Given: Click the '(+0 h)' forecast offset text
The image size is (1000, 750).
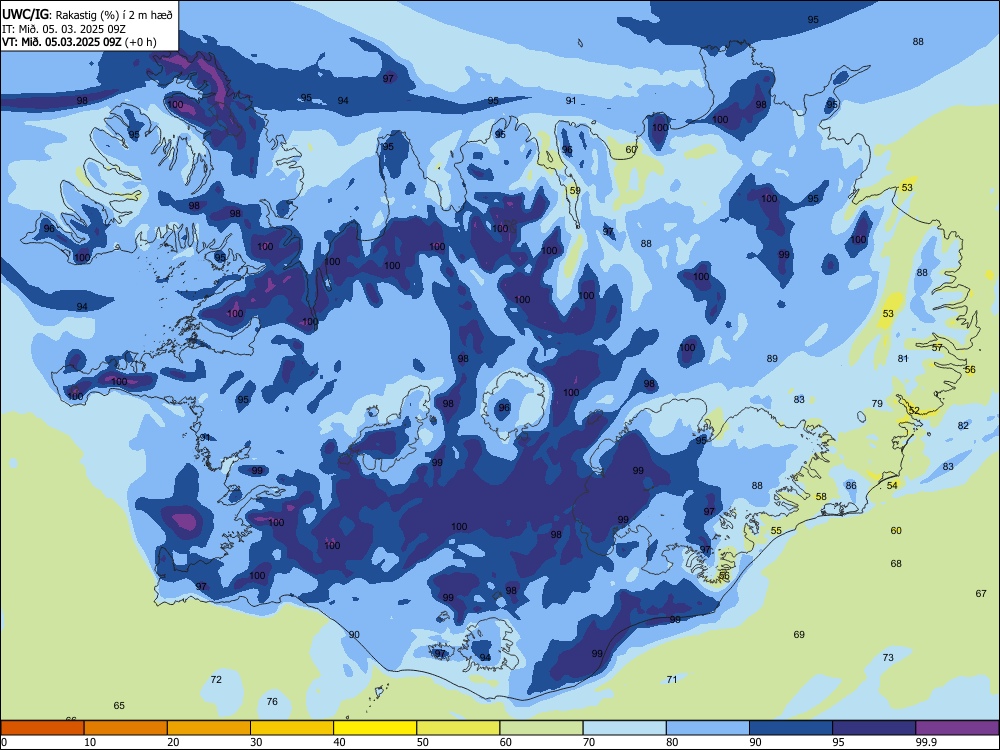Looking at the screenshot, I should click(x=140, y=42).
